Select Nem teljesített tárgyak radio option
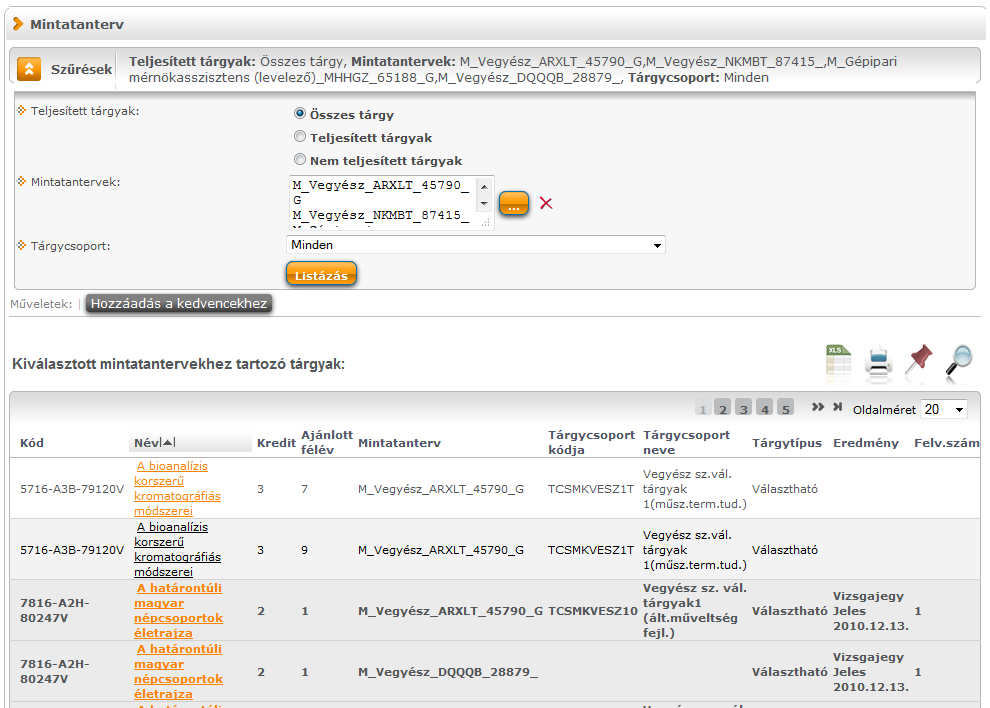This screenshot has width=990, height=708. (300, 160)
